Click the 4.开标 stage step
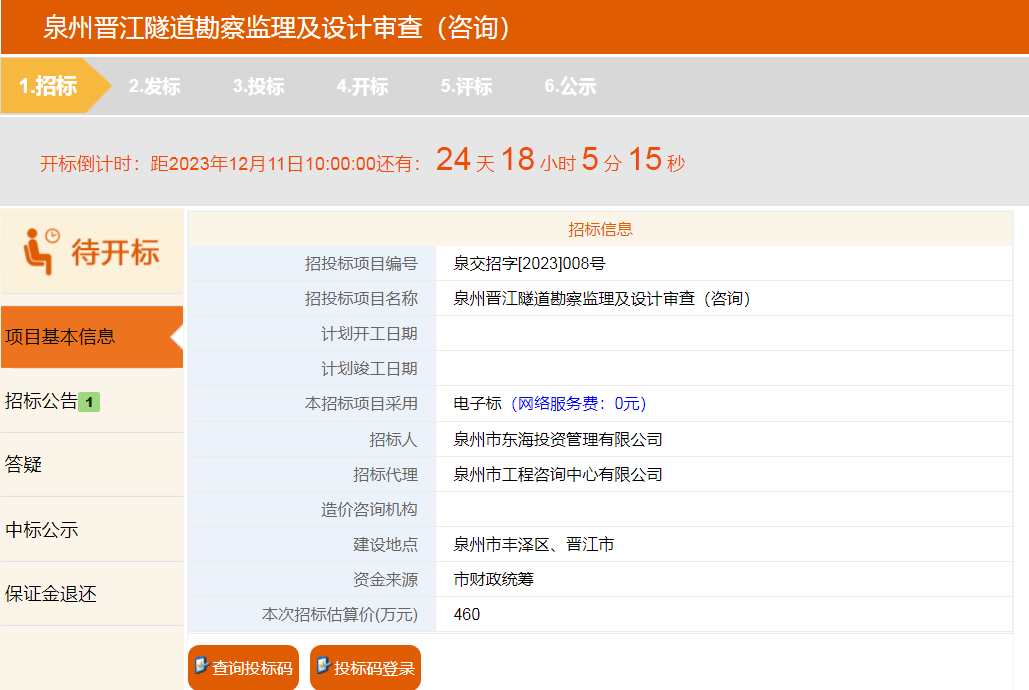Image resolution: width=1029 pixels, height=690 pixels. pos(362,87)
